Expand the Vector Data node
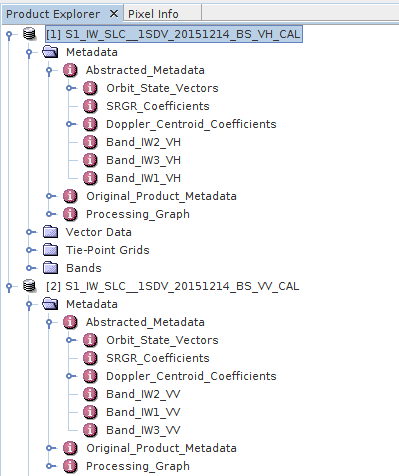The height and width of the screenshot is (476, 399). 30,232
